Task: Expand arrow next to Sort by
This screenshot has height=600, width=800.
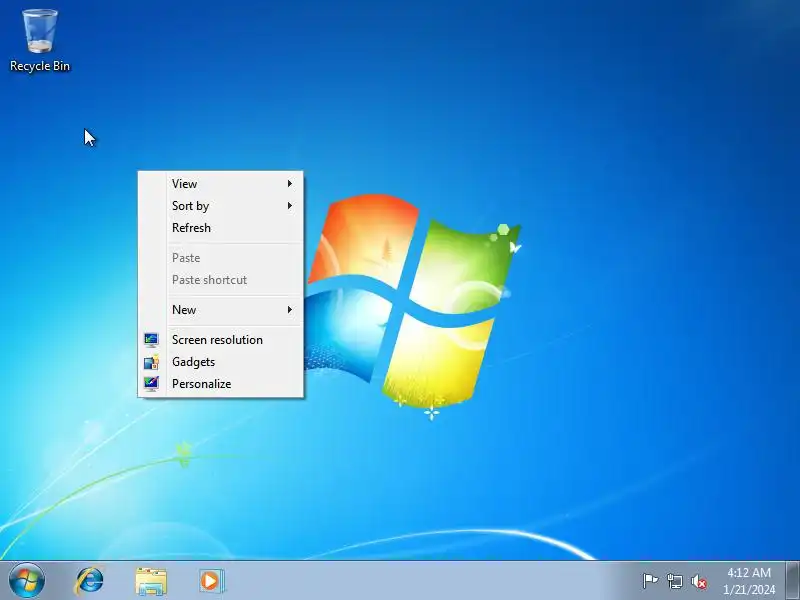Action: (x=290, y=206)
